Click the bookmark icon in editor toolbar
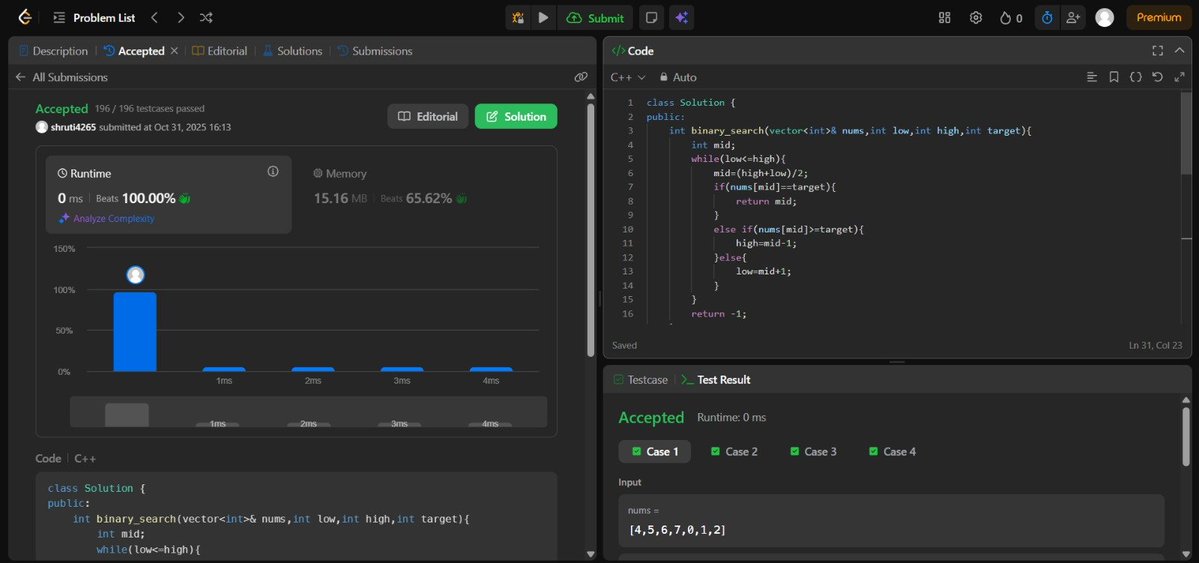Image resolution: width=1199 pixels, height=563 pixels. coord(1114,77)
